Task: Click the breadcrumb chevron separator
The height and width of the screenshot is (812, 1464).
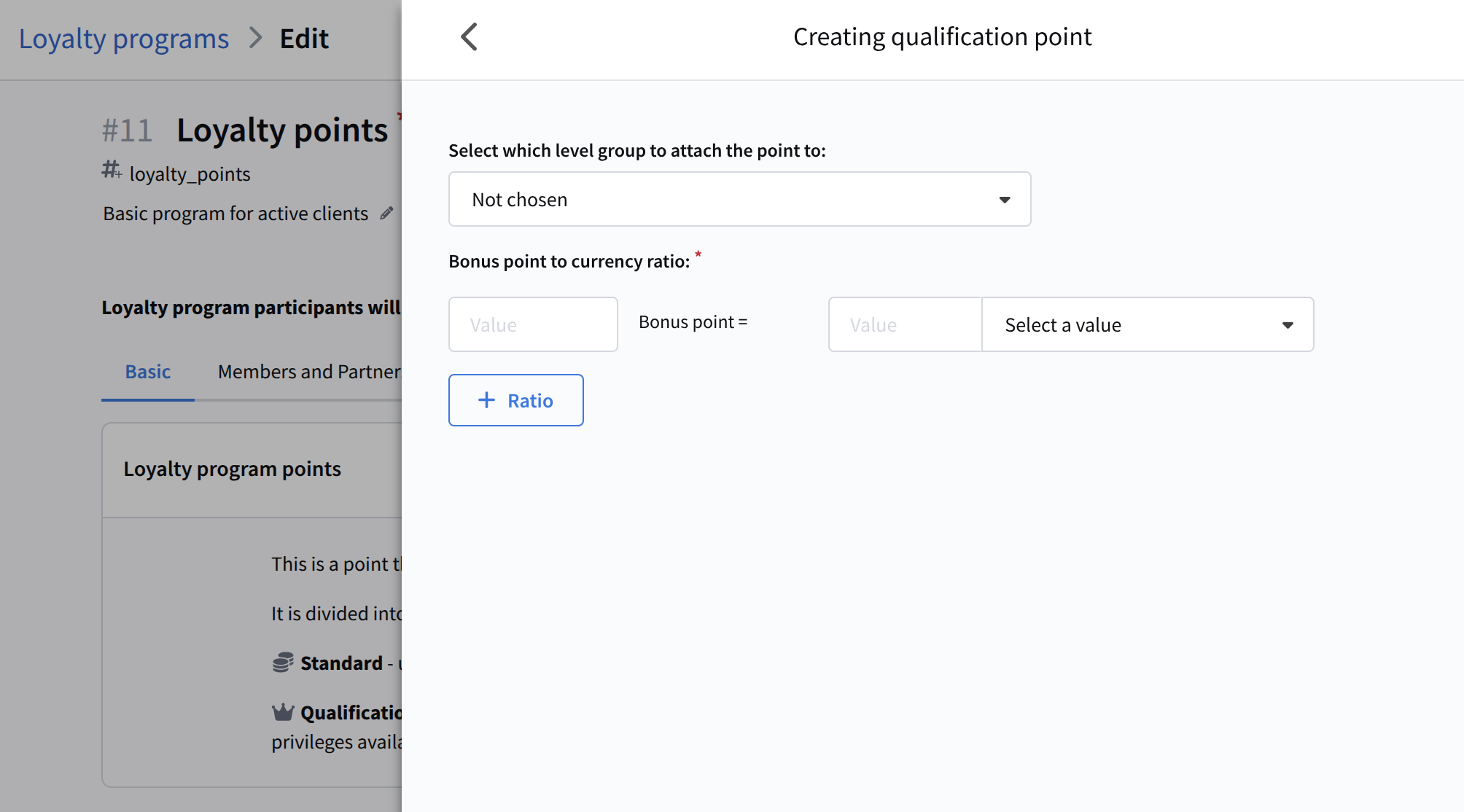Action: click(x=254, y=38)
